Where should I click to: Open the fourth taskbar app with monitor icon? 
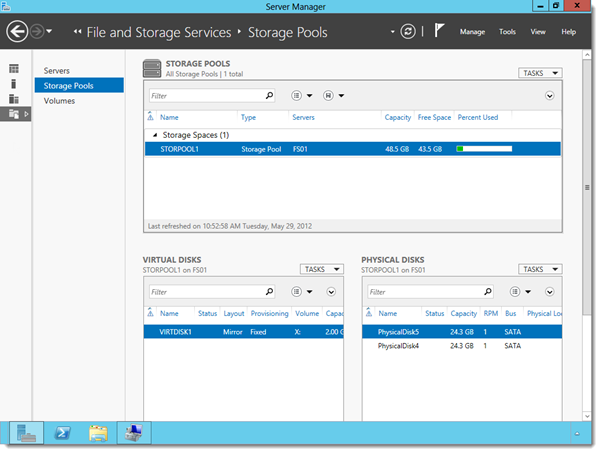click(134, 433)
